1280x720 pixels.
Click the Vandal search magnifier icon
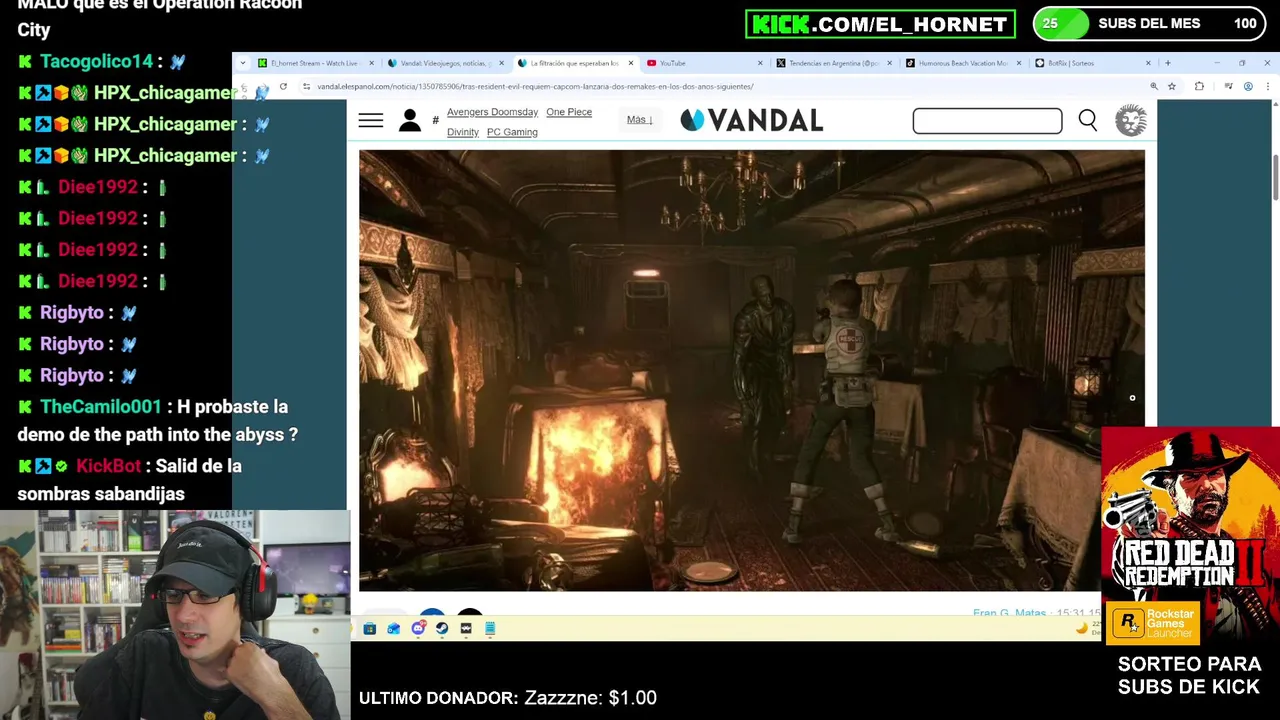[1088, 121]
